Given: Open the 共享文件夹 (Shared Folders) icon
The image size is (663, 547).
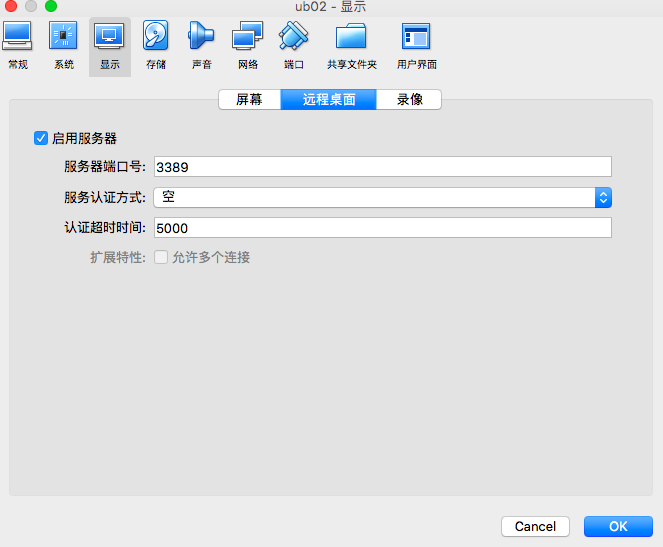Looking at the screenshot, I should click(x=352, y=46).
